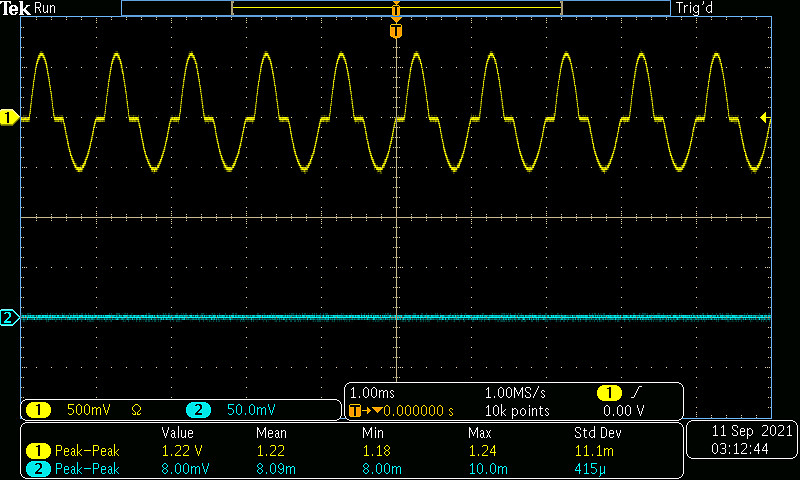Click the 50.0mV channel 2 scale value
This screenshot has width=800, height=480.
click(x=251, y=410)
